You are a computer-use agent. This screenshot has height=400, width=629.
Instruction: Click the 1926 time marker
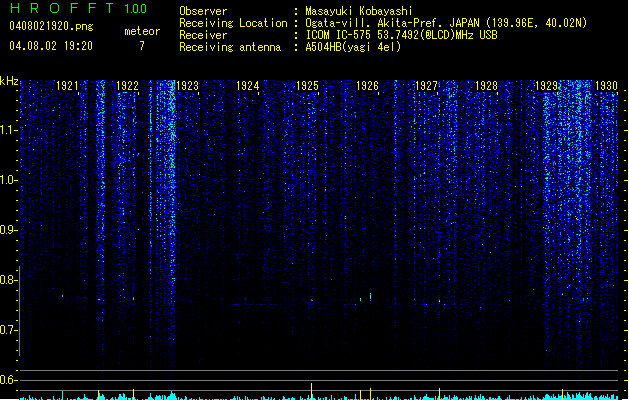pyautogui.click(x=367, y=85)
